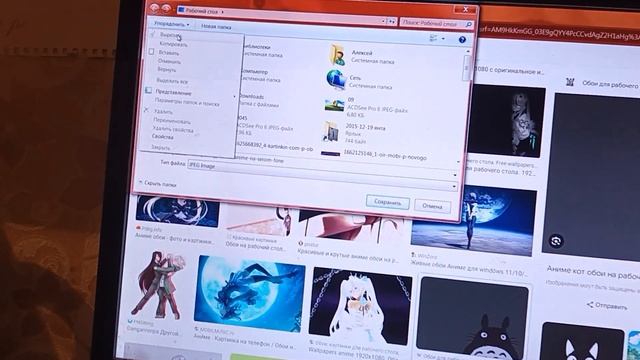
Task: Select the kartinkin-com-p-ob file entry
Action: (274, 146)
